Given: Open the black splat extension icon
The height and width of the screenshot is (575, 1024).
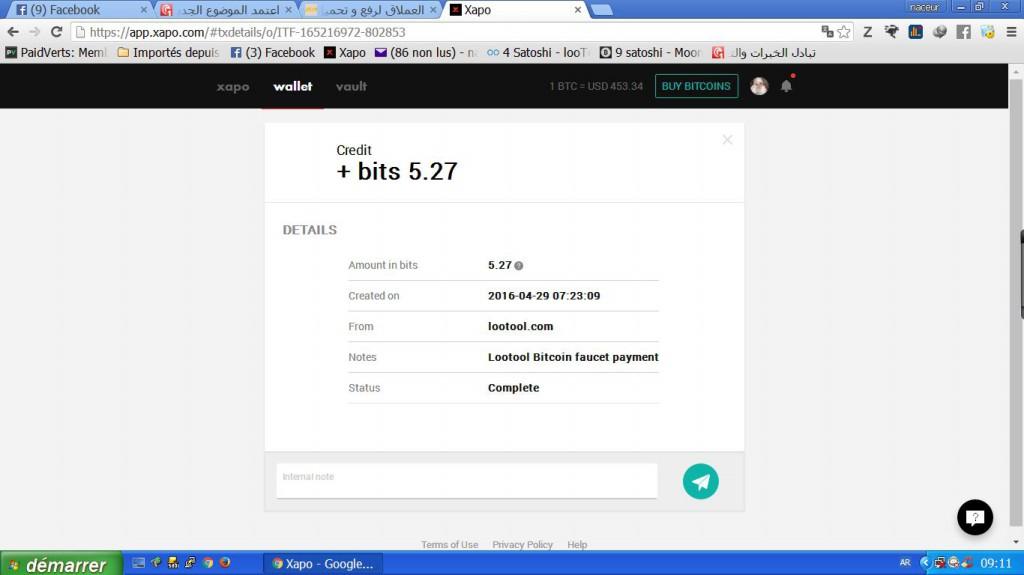Looking at the screenshot, I should tap(891, 31).
